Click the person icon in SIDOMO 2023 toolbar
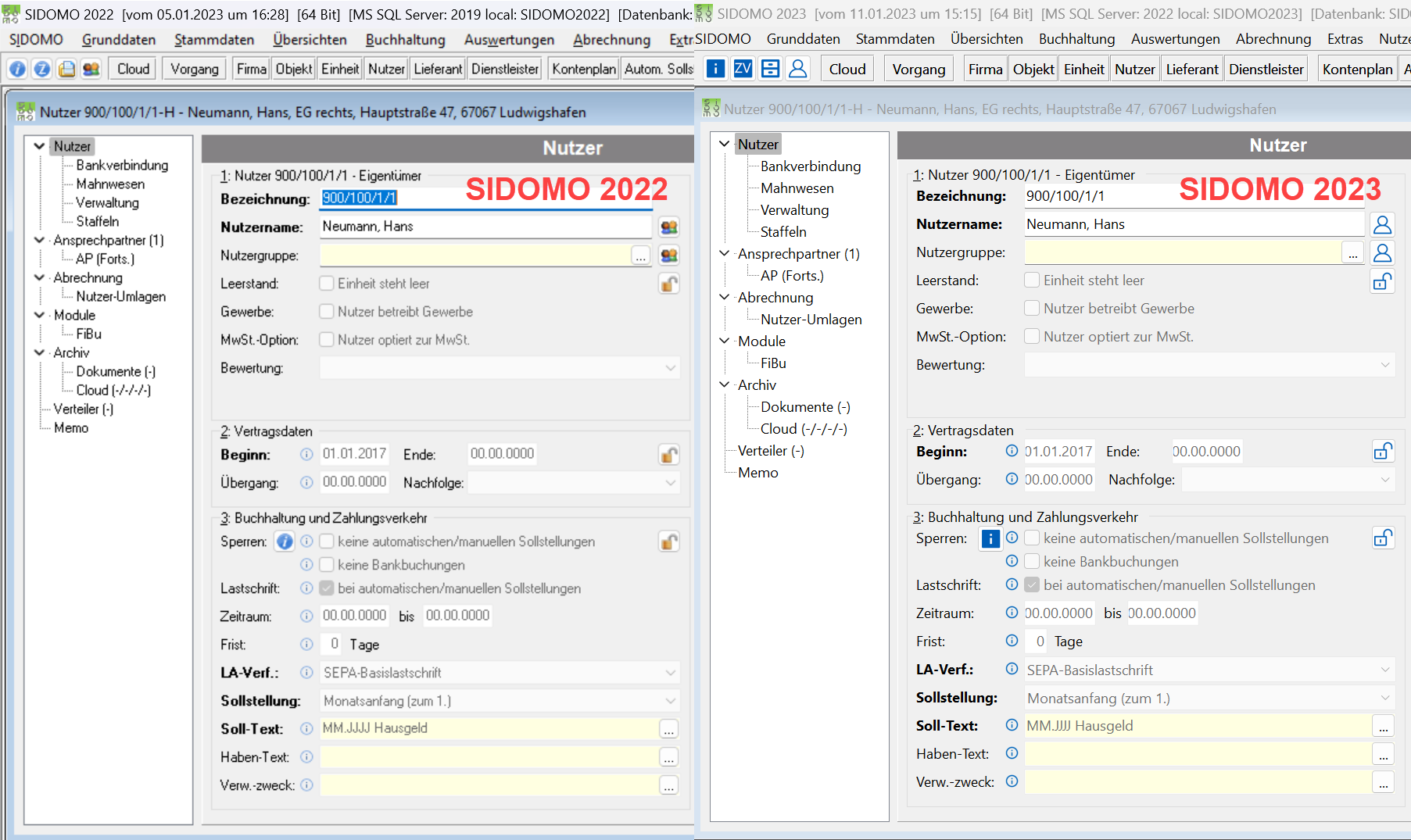Image resolution: width=1411 pixels, height=840 pixels. click(798, 69)
